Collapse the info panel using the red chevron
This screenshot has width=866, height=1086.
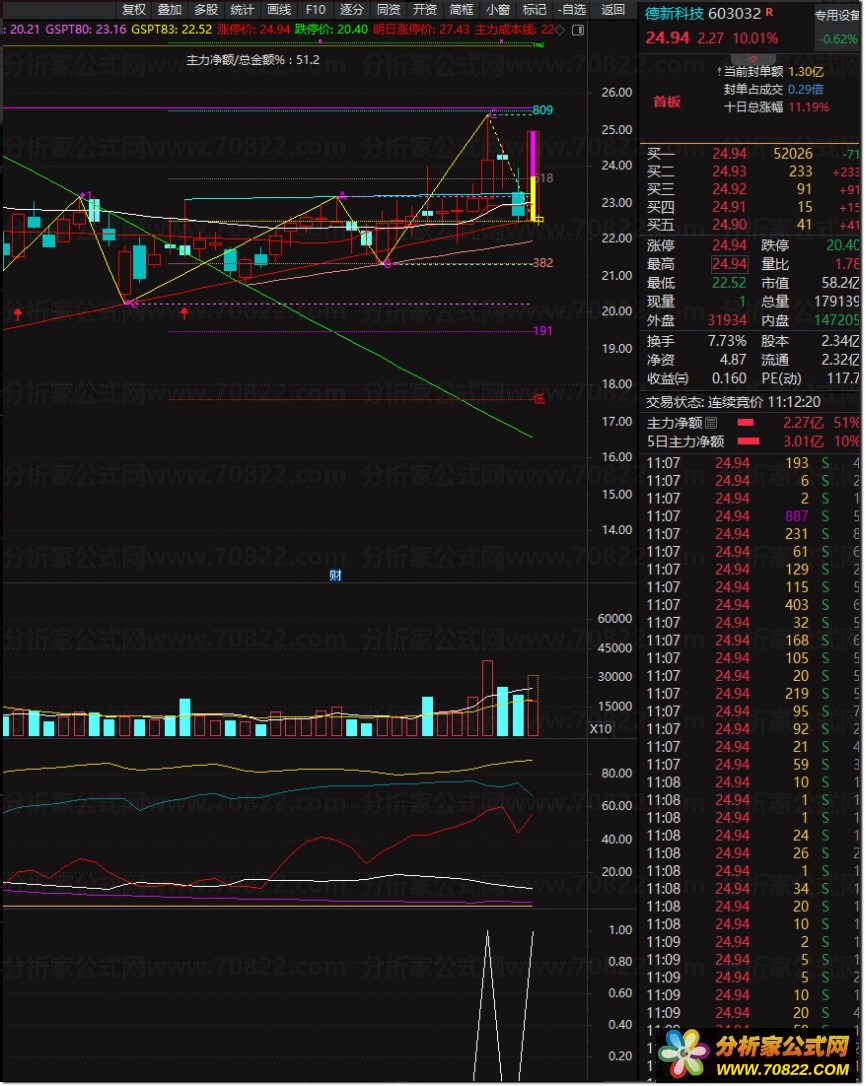click(753, 59)
